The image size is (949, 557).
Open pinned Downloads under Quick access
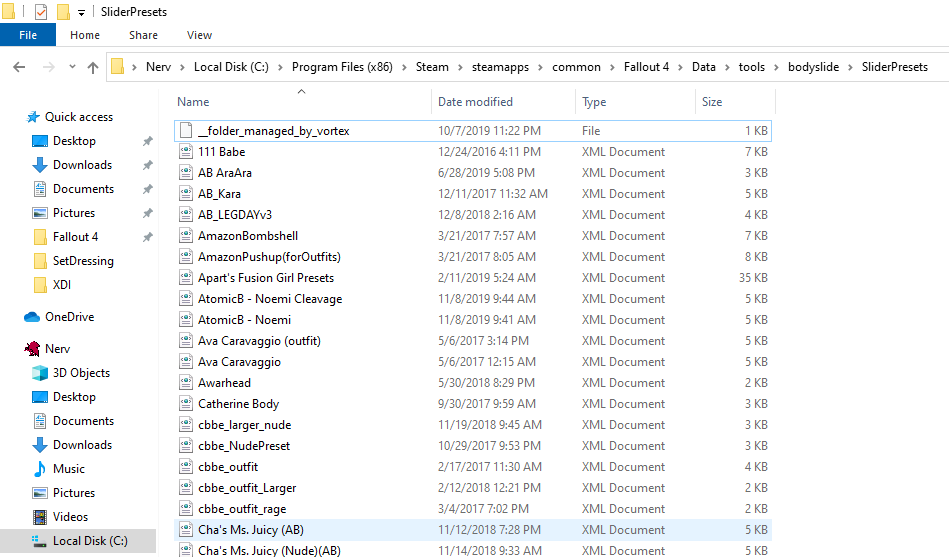click(x=82, y=165)
